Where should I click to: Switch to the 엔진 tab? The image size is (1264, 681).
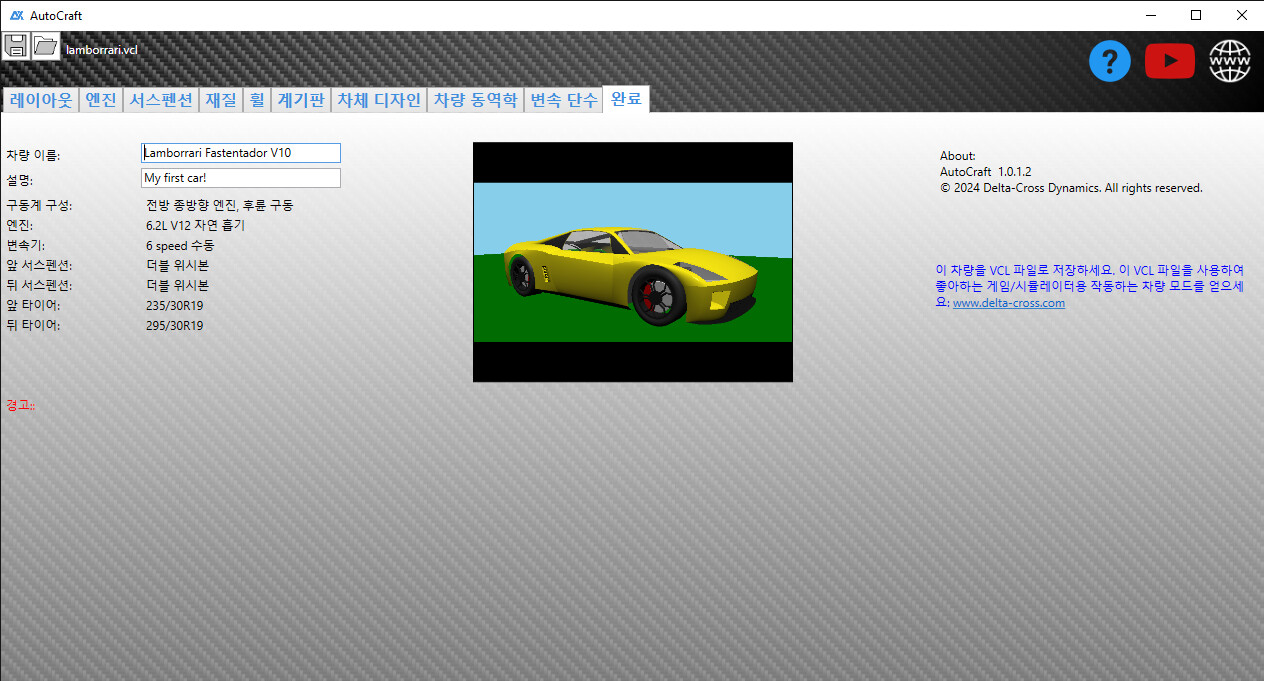pos(101,100)
